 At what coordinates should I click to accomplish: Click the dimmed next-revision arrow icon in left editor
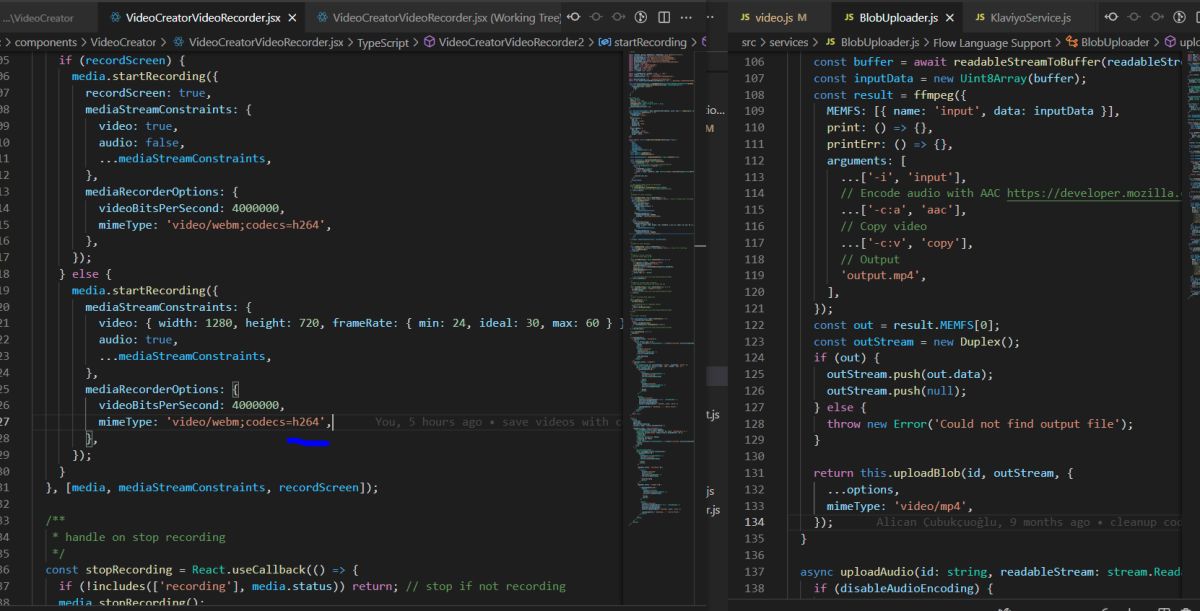pos(618,17)
